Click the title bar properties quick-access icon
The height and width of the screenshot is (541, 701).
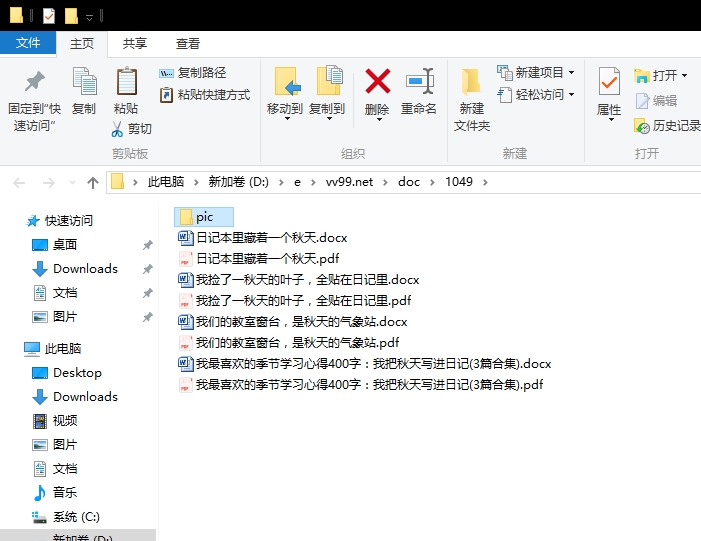(x=48, y=16)
